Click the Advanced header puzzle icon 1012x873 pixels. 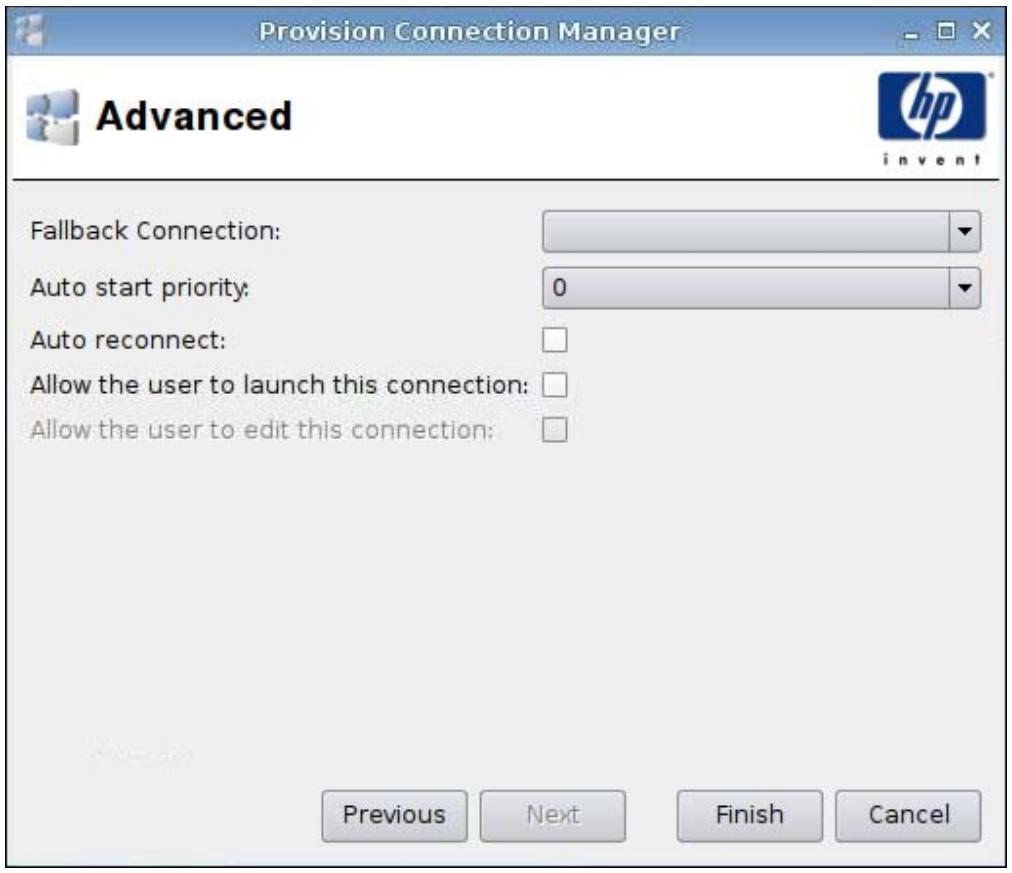(53, 117)
